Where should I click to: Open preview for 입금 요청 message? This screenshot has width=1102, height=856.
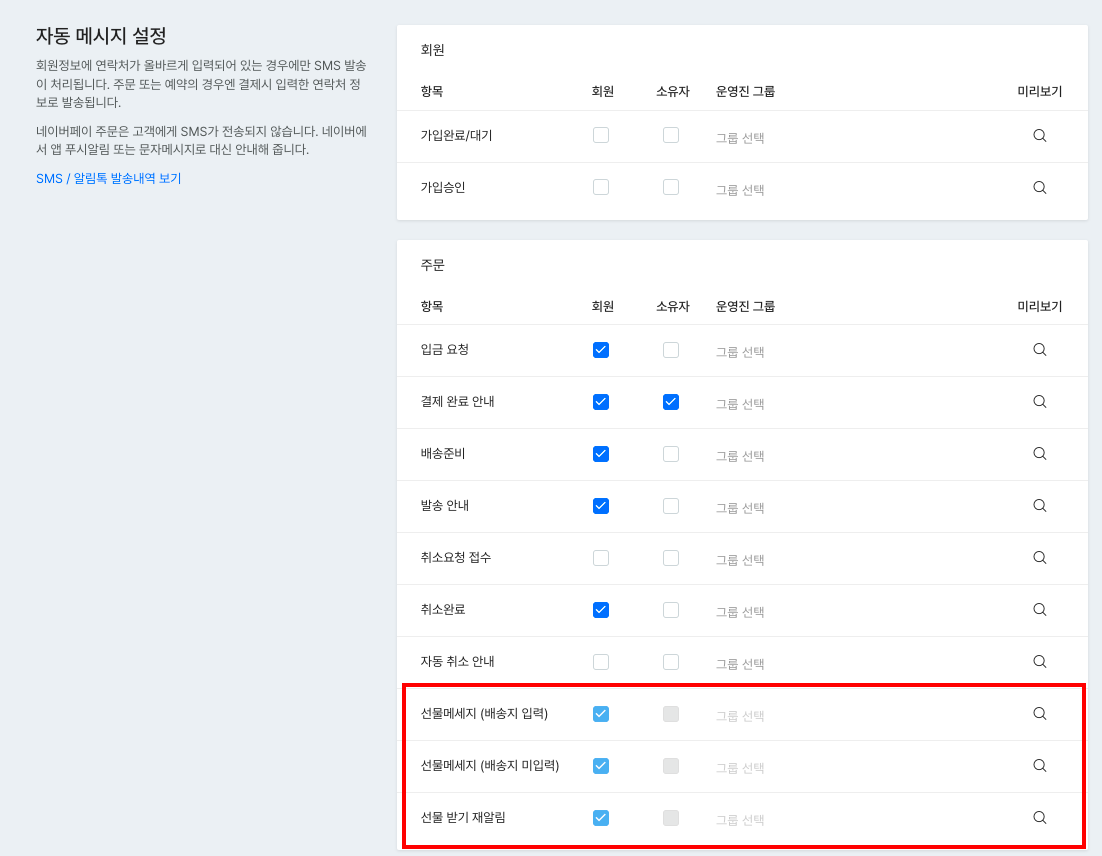(1039, 350)
